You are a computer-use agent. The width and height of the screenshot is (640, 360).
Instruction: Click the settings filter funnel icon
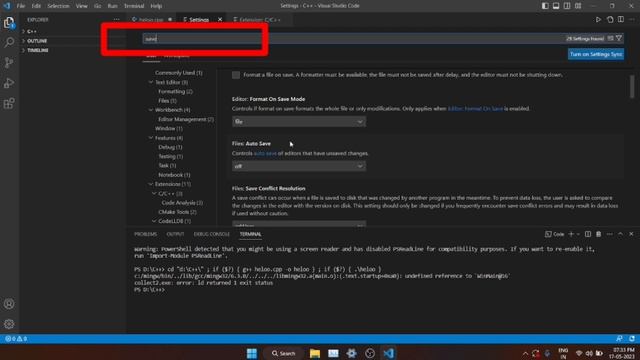tap(619, 38)
